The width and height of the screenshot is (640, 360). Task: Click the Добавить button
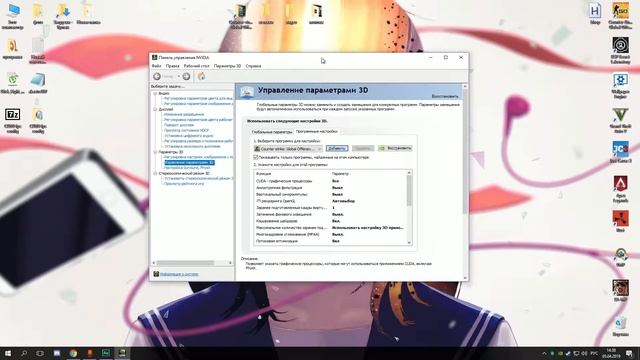[337, 148]
